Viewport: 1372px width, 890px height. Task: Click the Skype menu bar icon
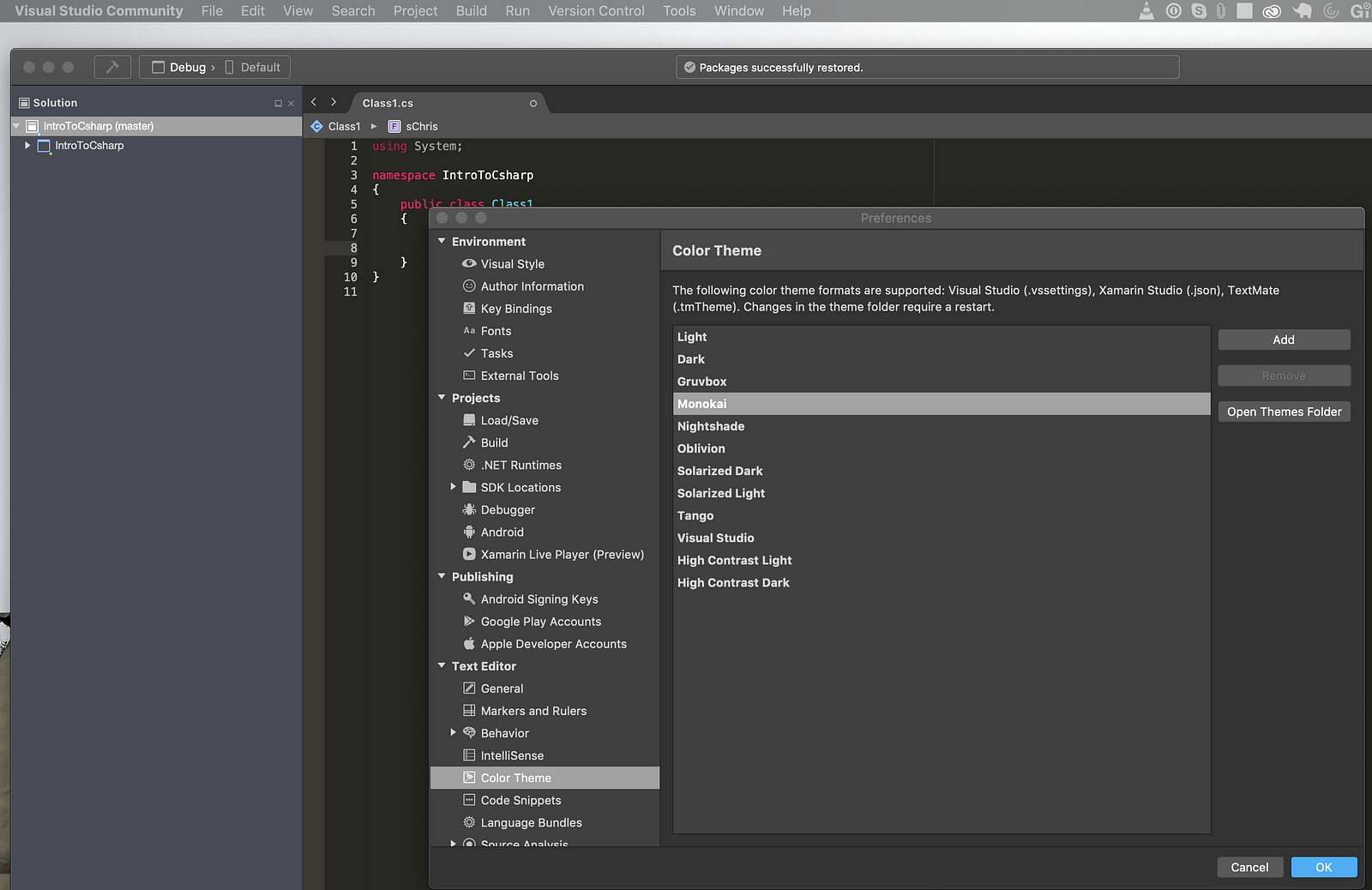1199,10
